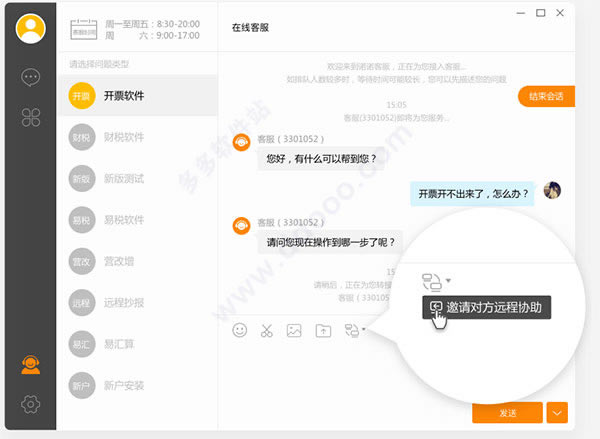Click the 15:05 timestamp in chat
The image size is (600, 439).
click(396, 105)
